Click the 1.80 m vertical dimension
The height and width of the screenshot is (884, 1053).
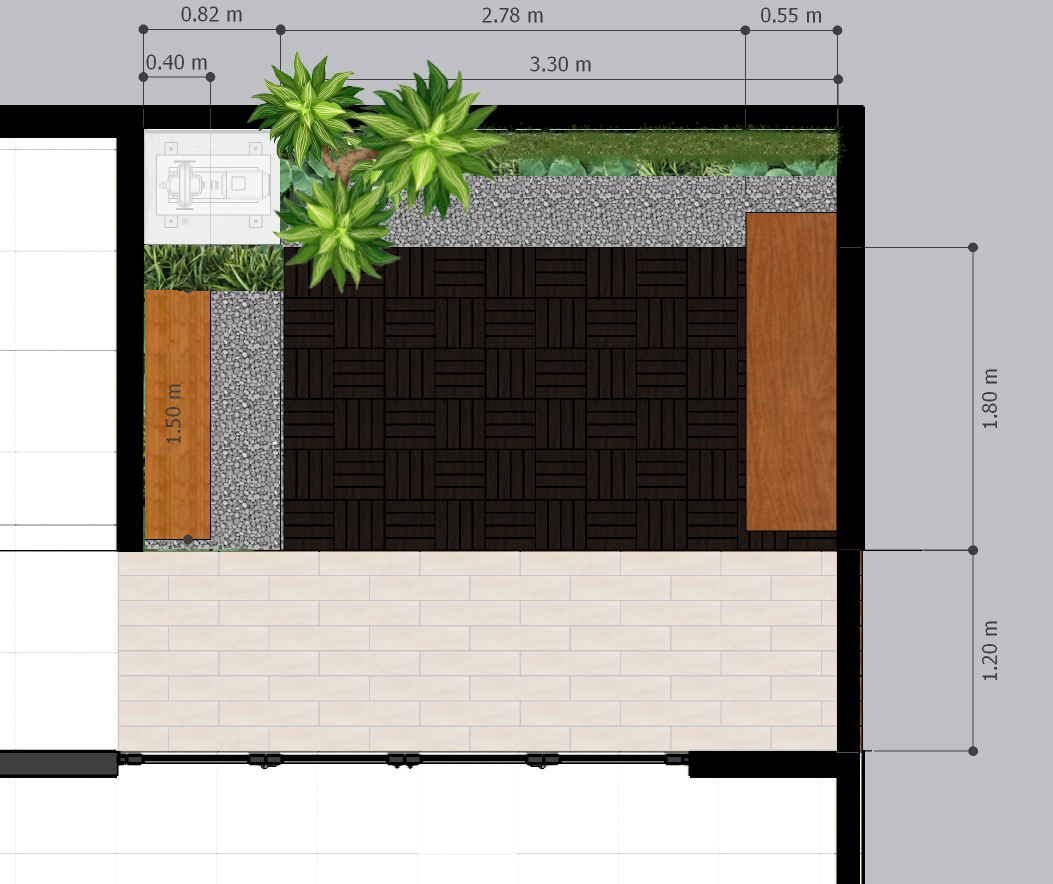click(991, 398)
